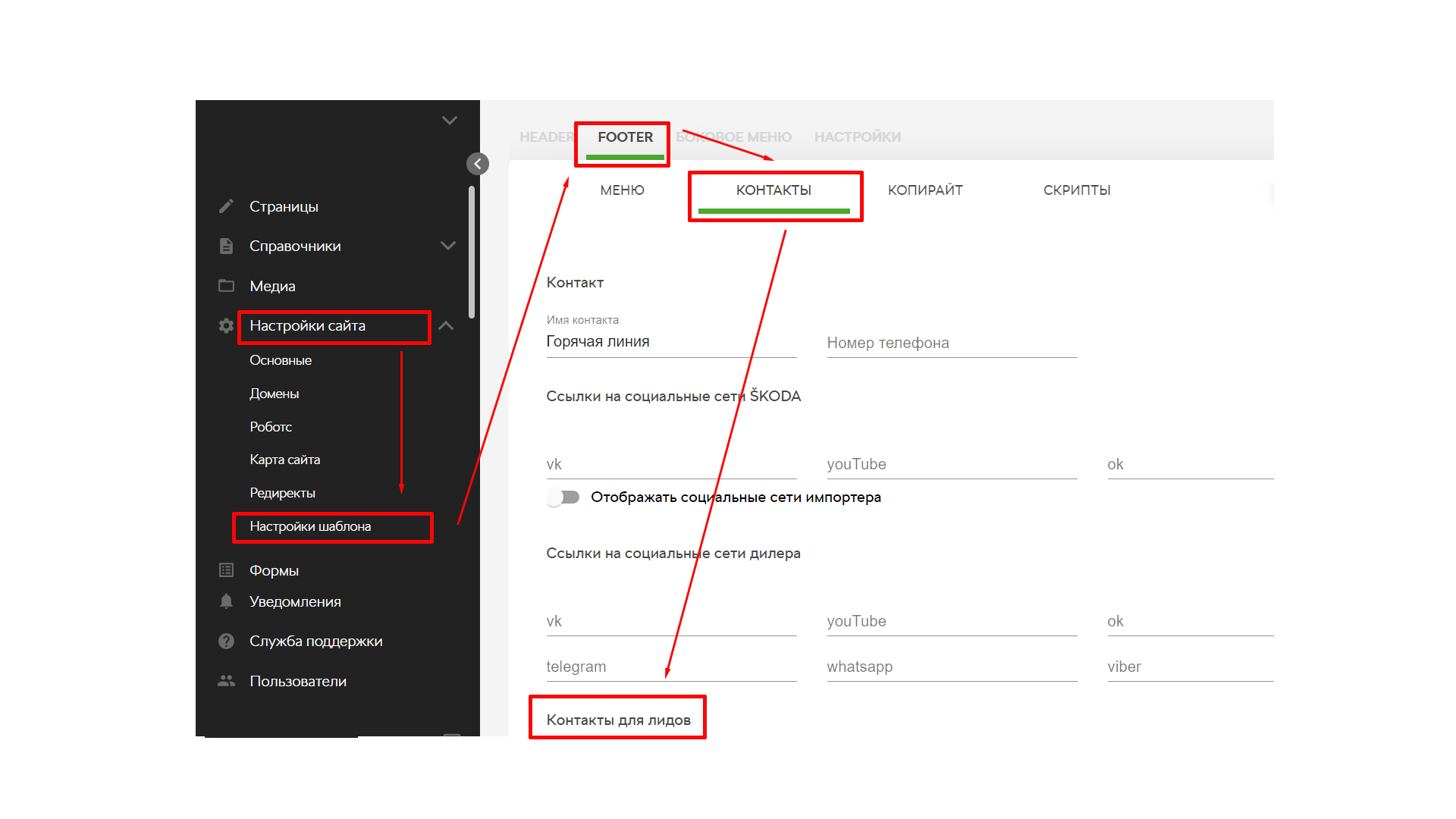The height and width of the screenshot is (819, 1456).
Task: Open Редиректы settings item
Action: pyautogui.click(x=282, y=493)
